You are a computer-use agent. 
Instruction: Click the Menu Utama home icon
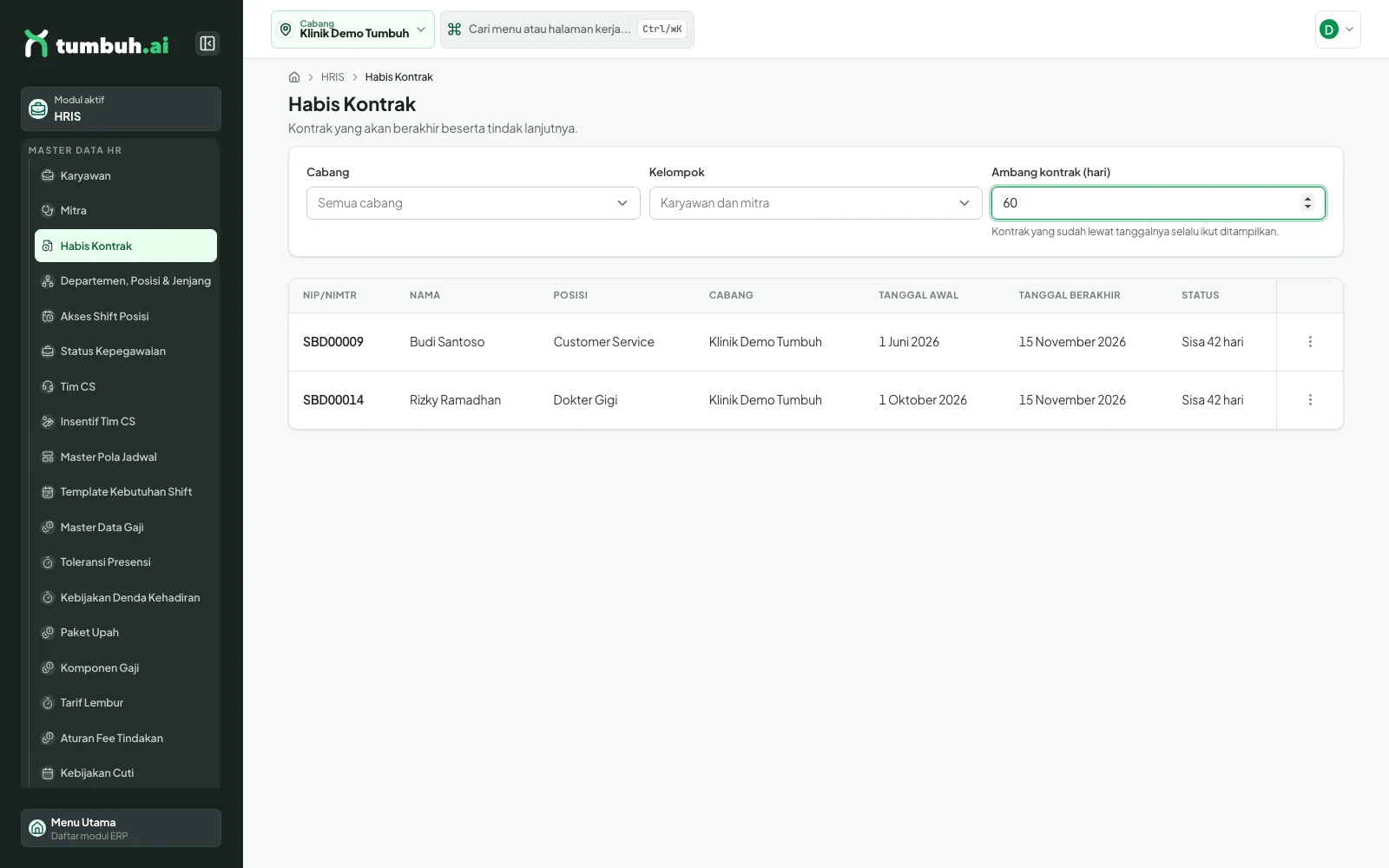(37, 828)
